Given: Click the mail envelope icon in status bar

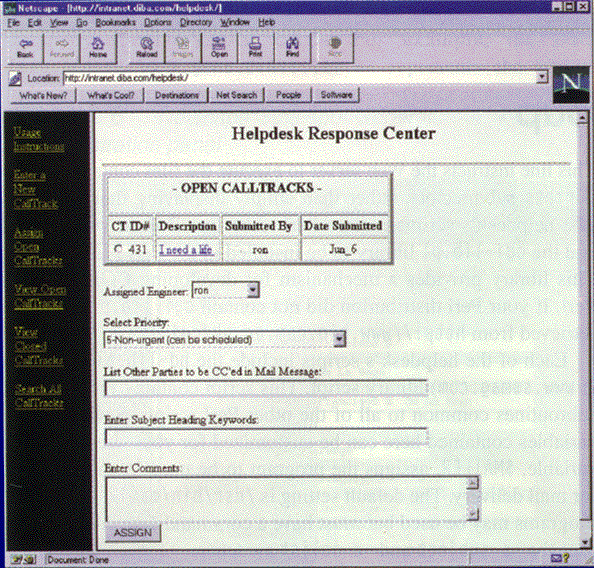Looking at the screenshot, I should (x=555, y=558).
